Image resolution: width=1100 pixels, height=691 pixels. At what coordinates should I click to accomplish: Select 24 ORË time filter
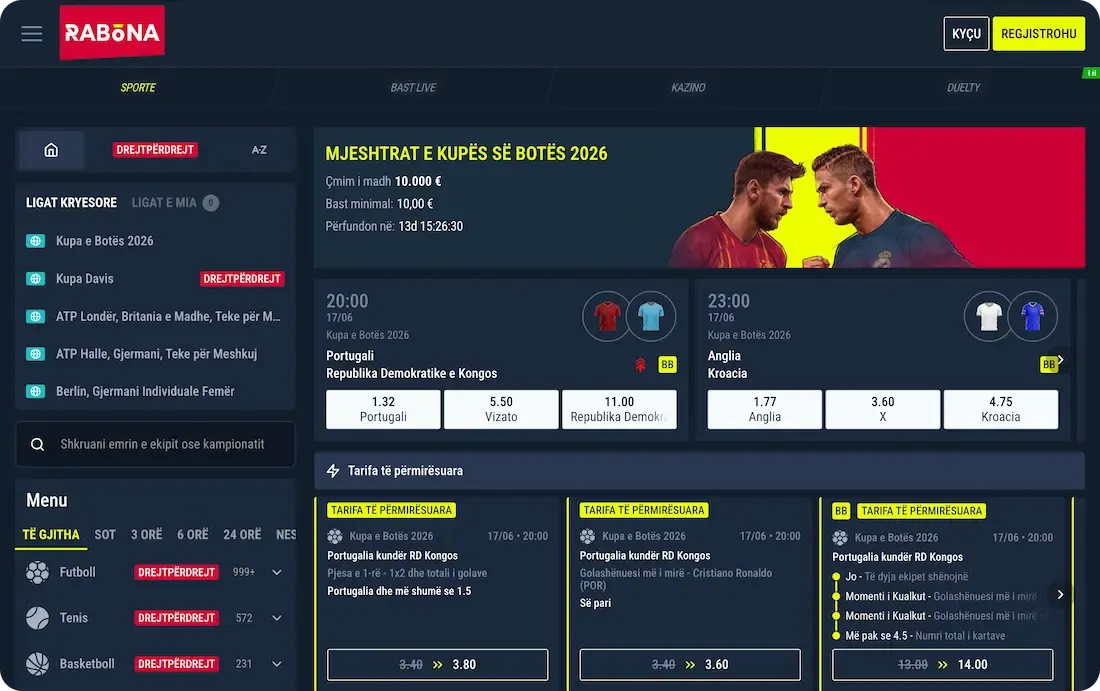242,535
